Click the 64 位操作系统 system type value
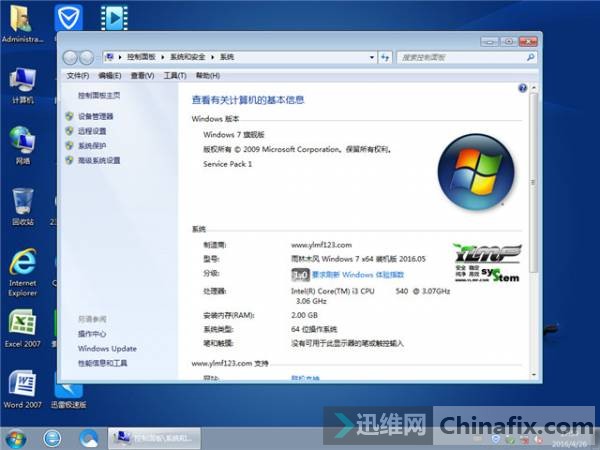This screenshot has width=600, height=450. (314, 329)
